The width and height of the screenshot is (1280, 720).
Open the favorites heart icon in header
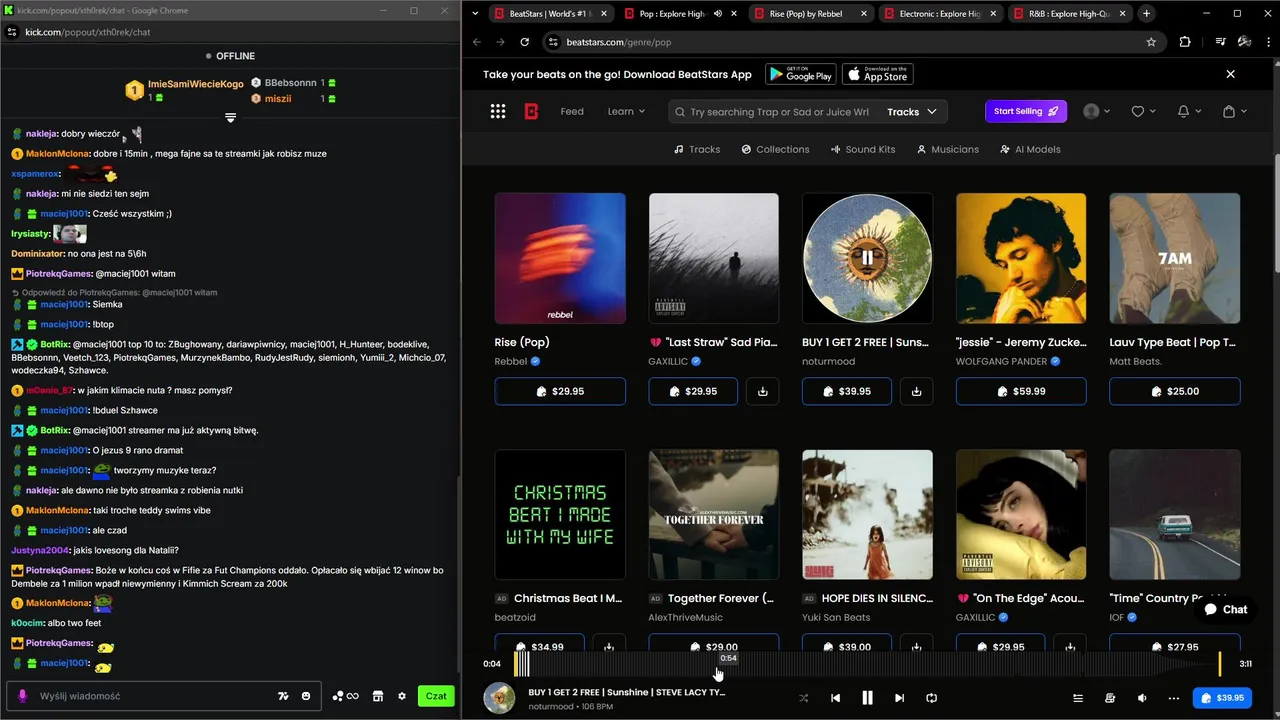tap(1138, 112)
